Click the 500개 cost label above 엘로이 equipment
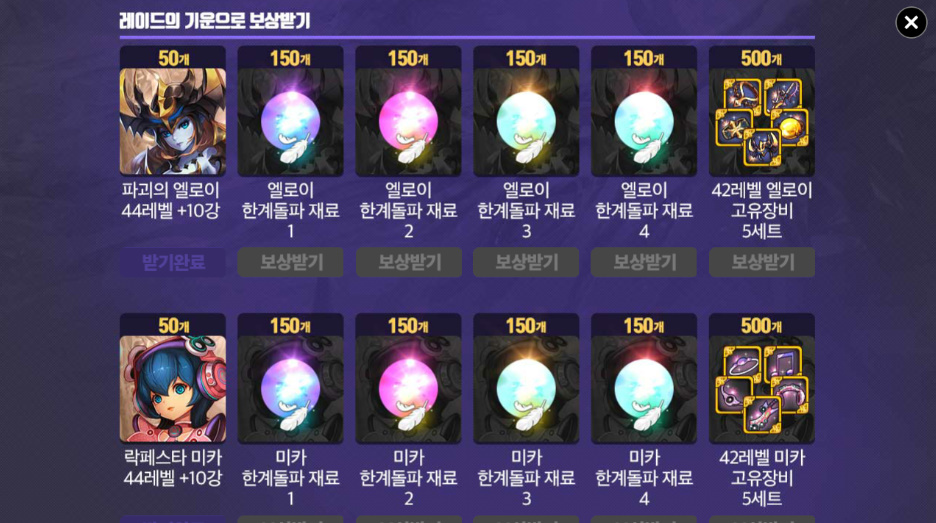The width and height of the screenshot is (936, 523). [x=762, y=58]
